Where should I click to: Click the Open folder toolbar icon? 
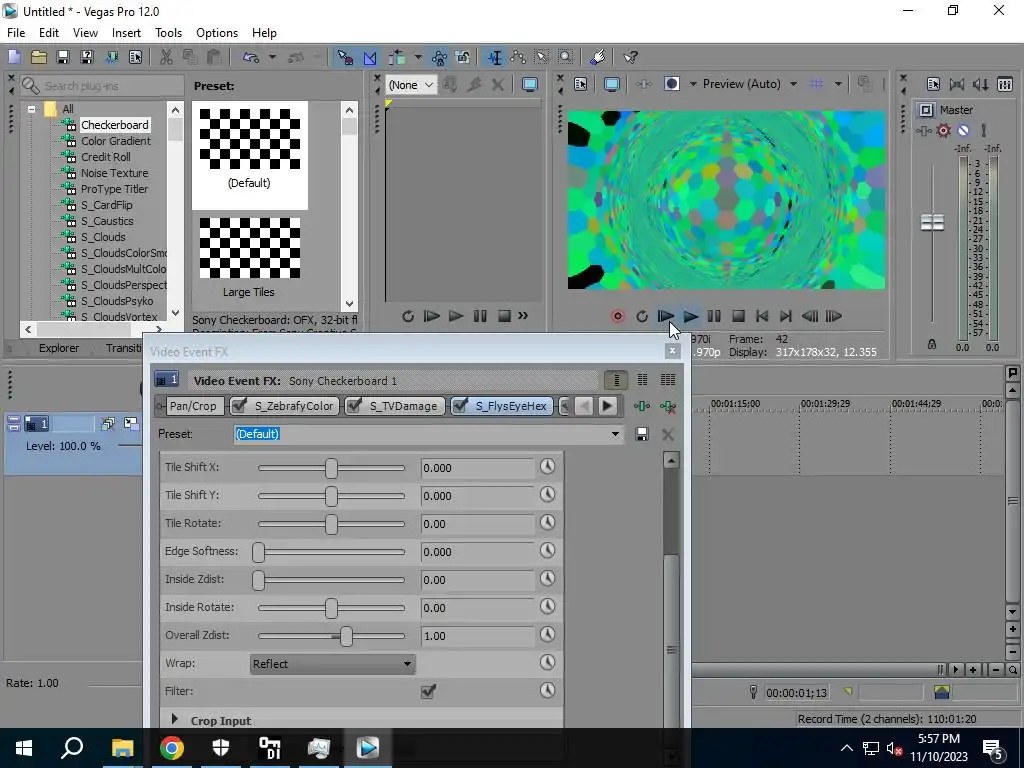[39, 57]
